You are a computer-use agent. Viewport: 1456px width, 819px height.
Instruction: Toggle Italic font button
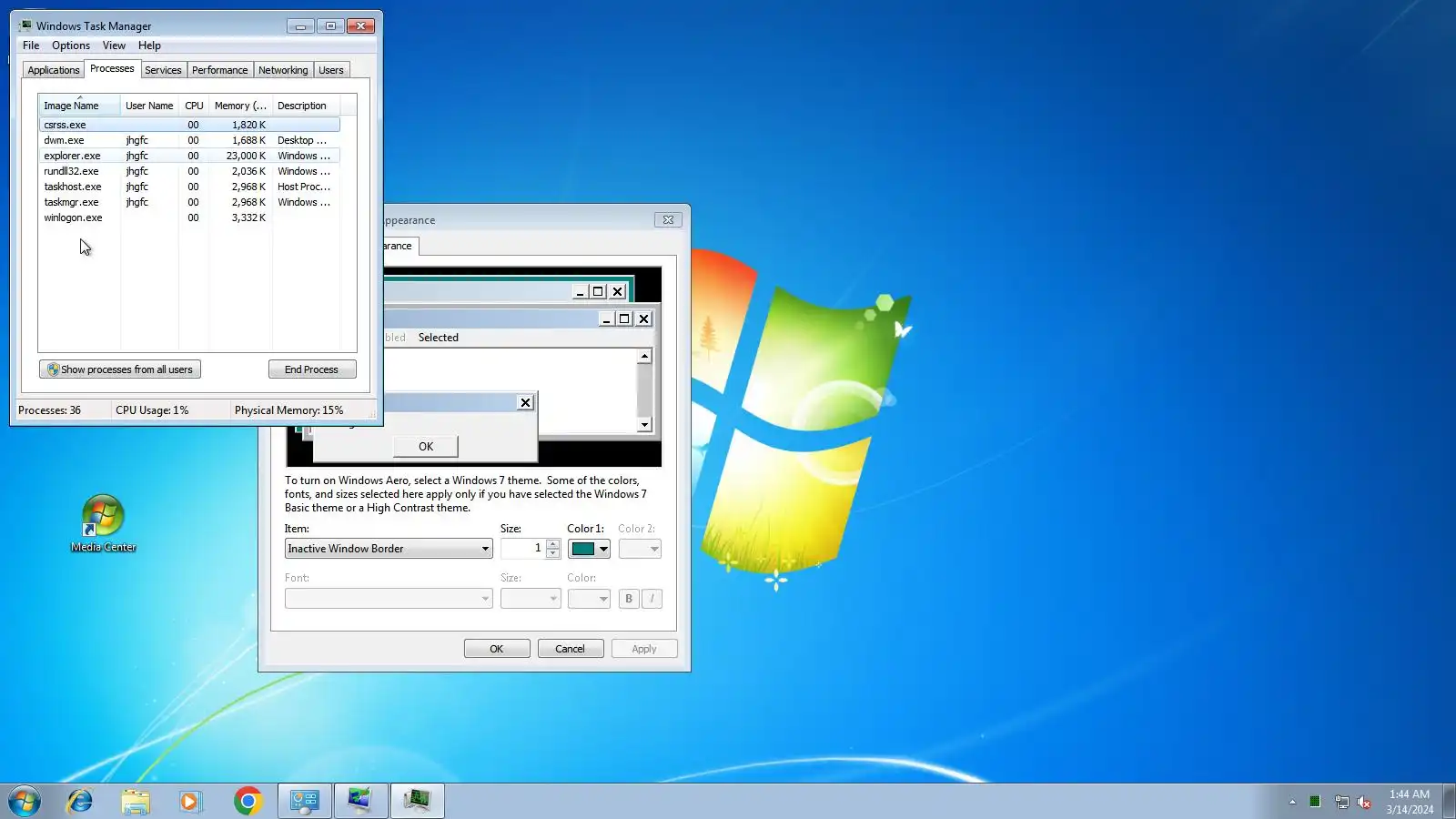tap(652, 598)
